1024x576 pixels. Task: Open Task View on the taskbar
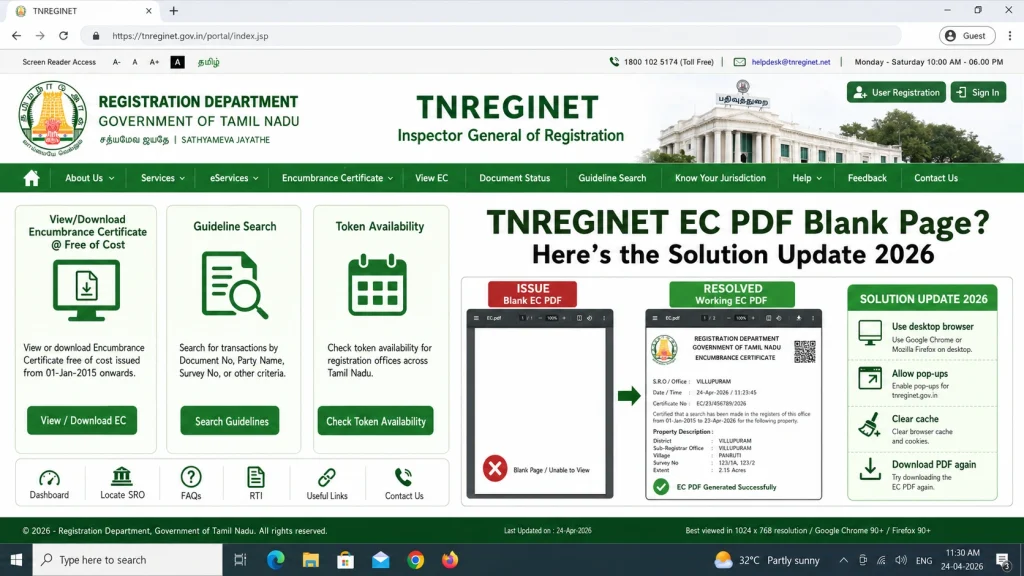click(x=240, y=560)
